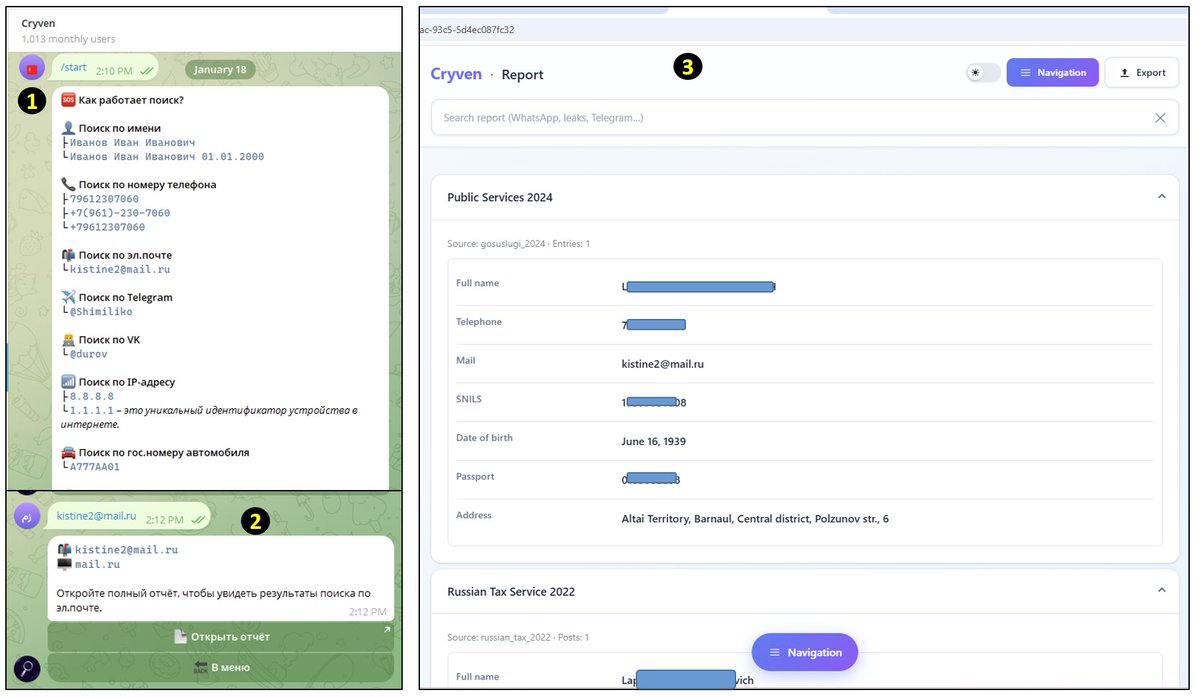Click the Source: gosuslugi_2024 entry line
1199x698 pixels.
tap(518, 244)
